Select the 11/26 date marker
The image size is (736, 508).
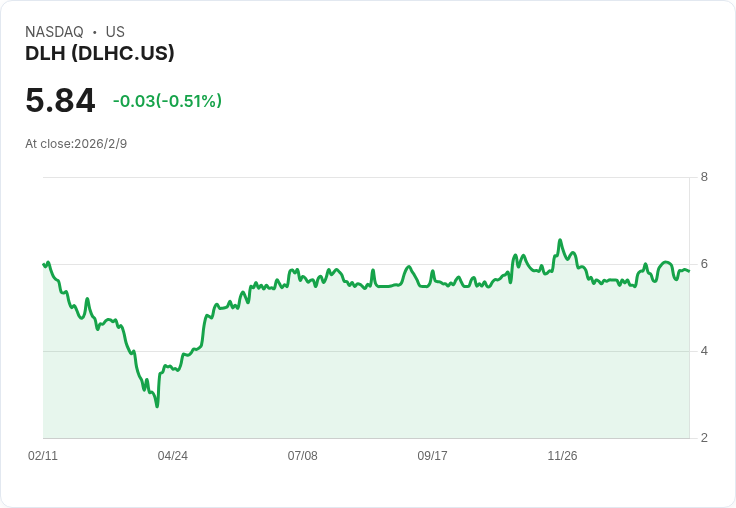point(562,455)
